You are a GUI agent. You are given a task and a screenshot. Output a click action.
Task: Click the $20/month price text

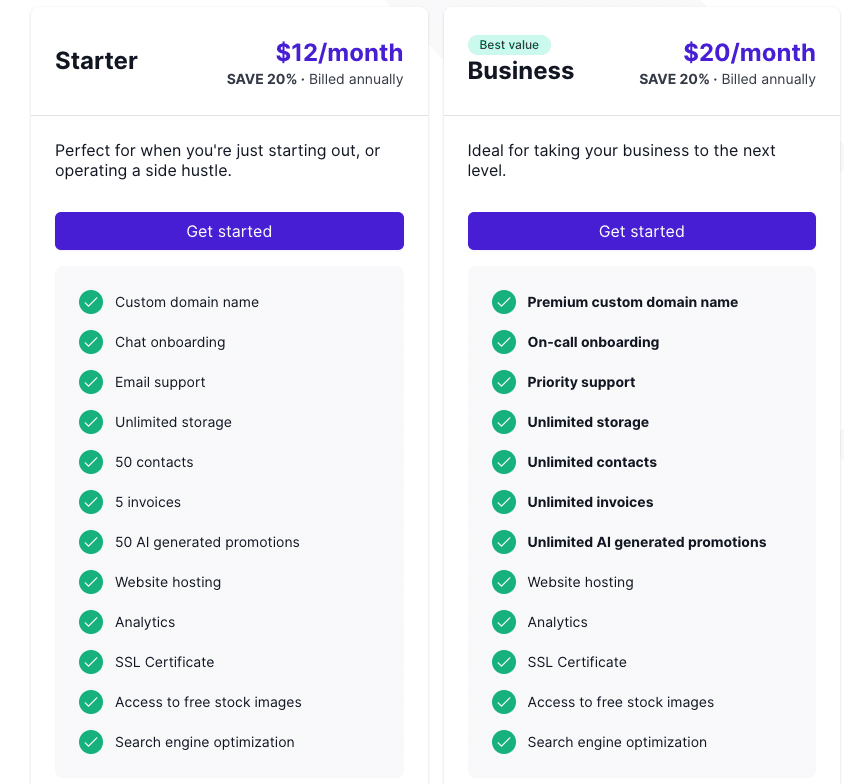click(x=749, y=53)
